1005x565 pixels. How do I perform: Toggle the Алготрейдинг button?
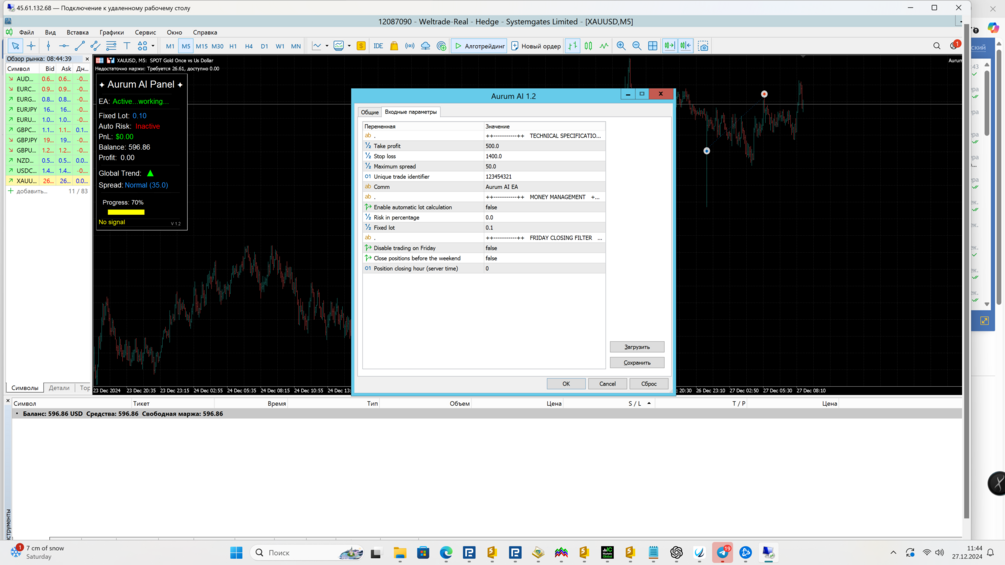coord(479,46)
